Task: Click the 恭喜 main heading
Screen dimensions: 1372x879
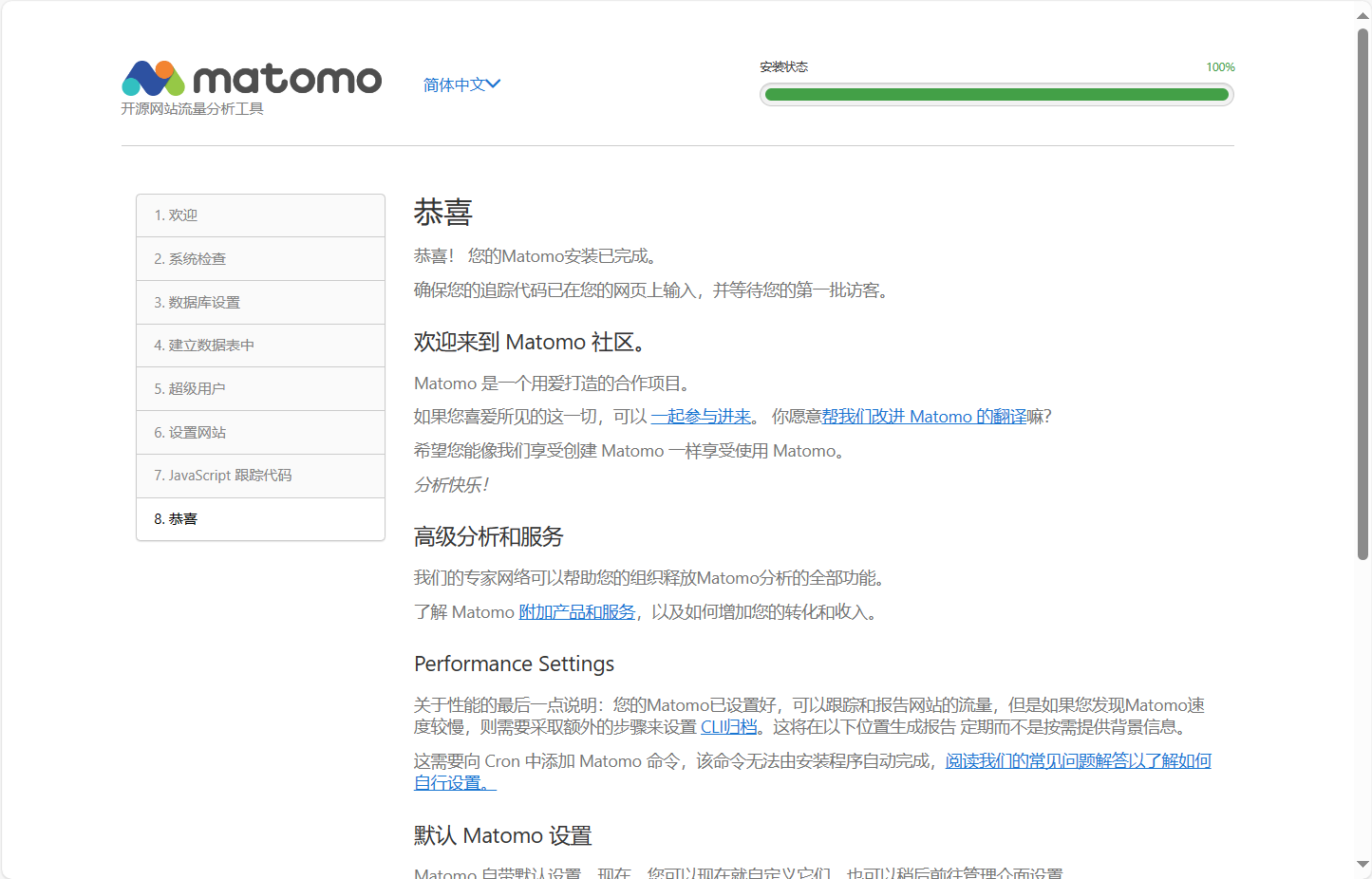Action: tap(443, 212)
